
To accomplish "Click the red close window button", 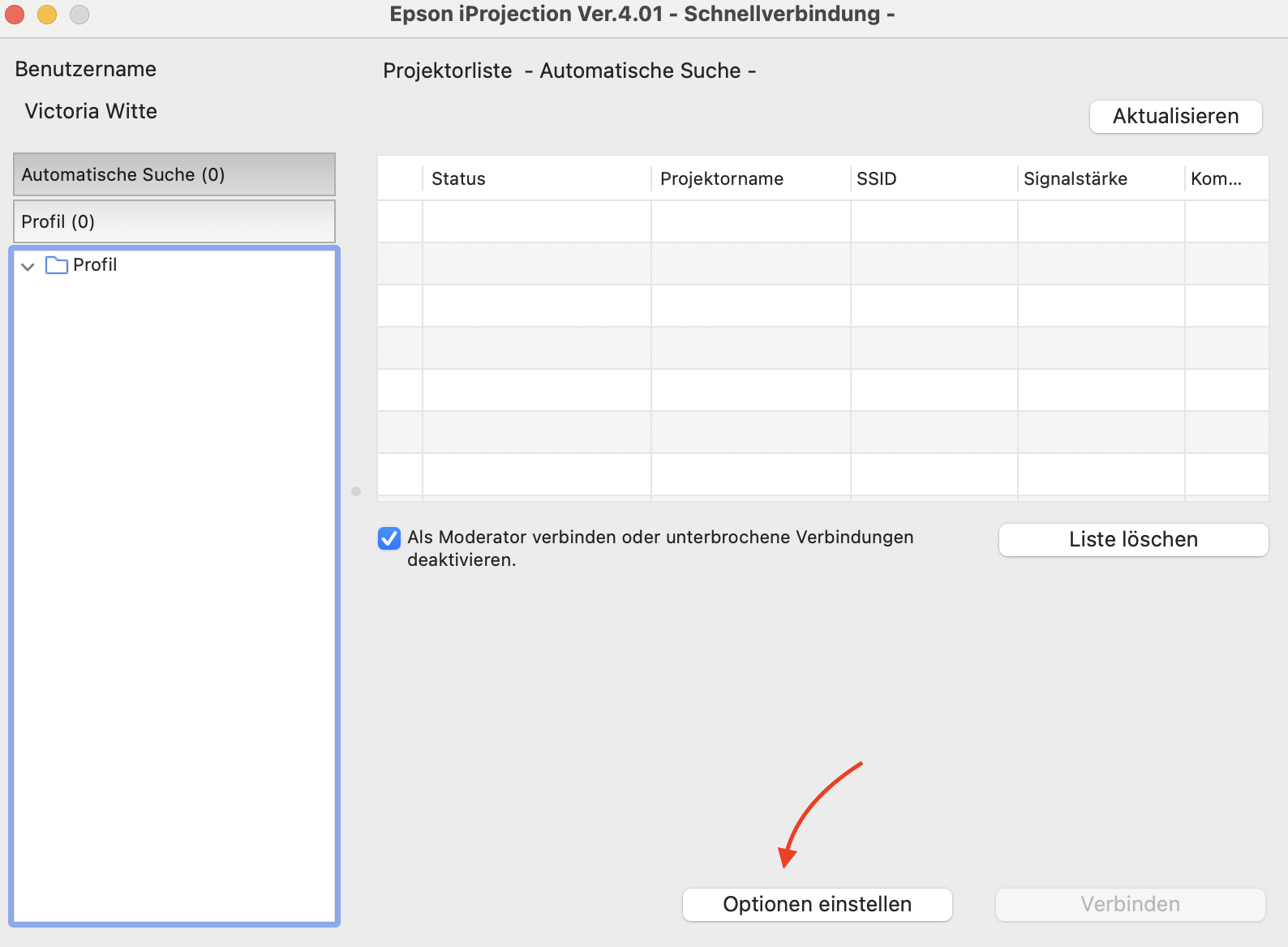I will (15, 15).
